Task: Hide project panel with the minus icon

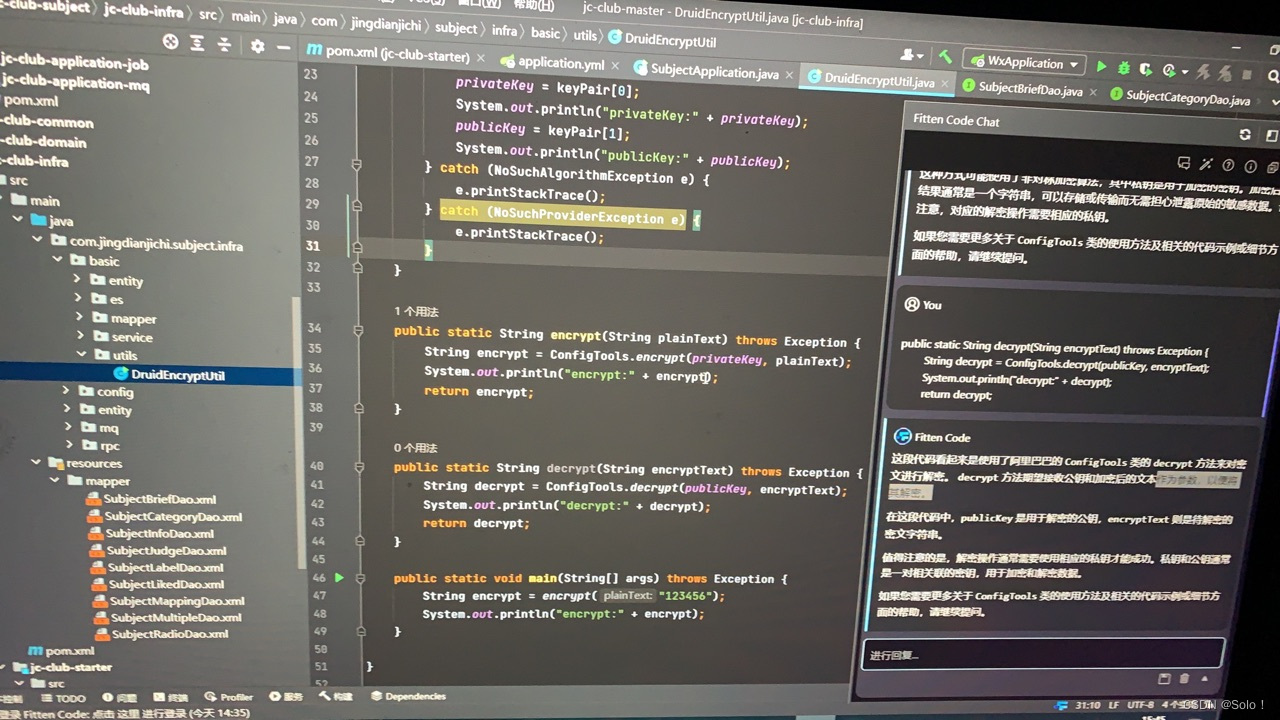Action: [x=284, y=47]
